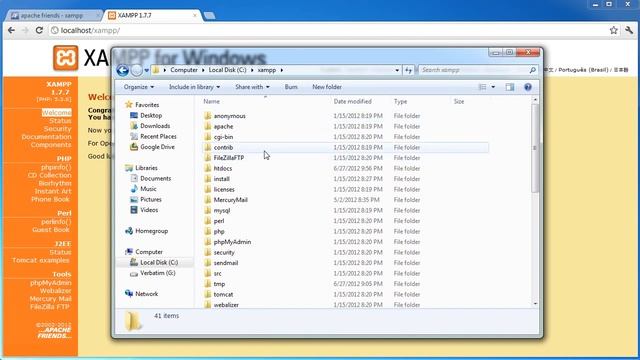The width and height of the screenshot is (640, 360).
Task: Click the magnifier icon in search box
Action: click(533, 70)
